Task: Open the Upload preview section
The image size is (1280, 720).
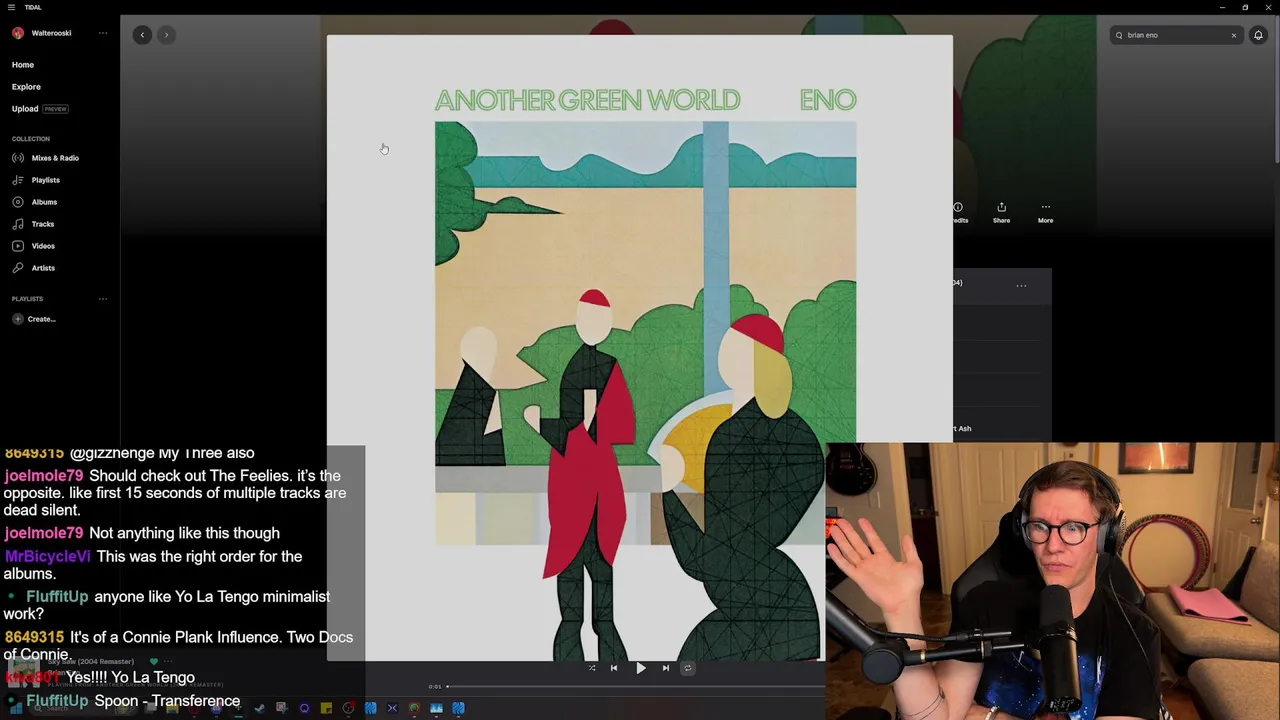Action: (40, 109)
